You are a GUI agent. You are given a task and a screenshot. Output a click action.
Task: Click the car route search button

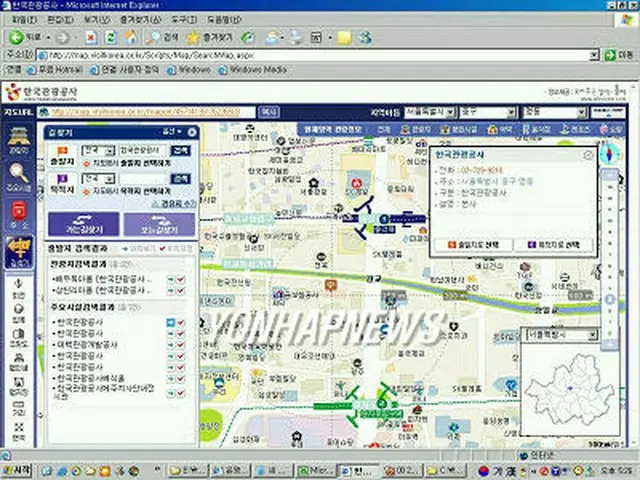click(84, 224)
